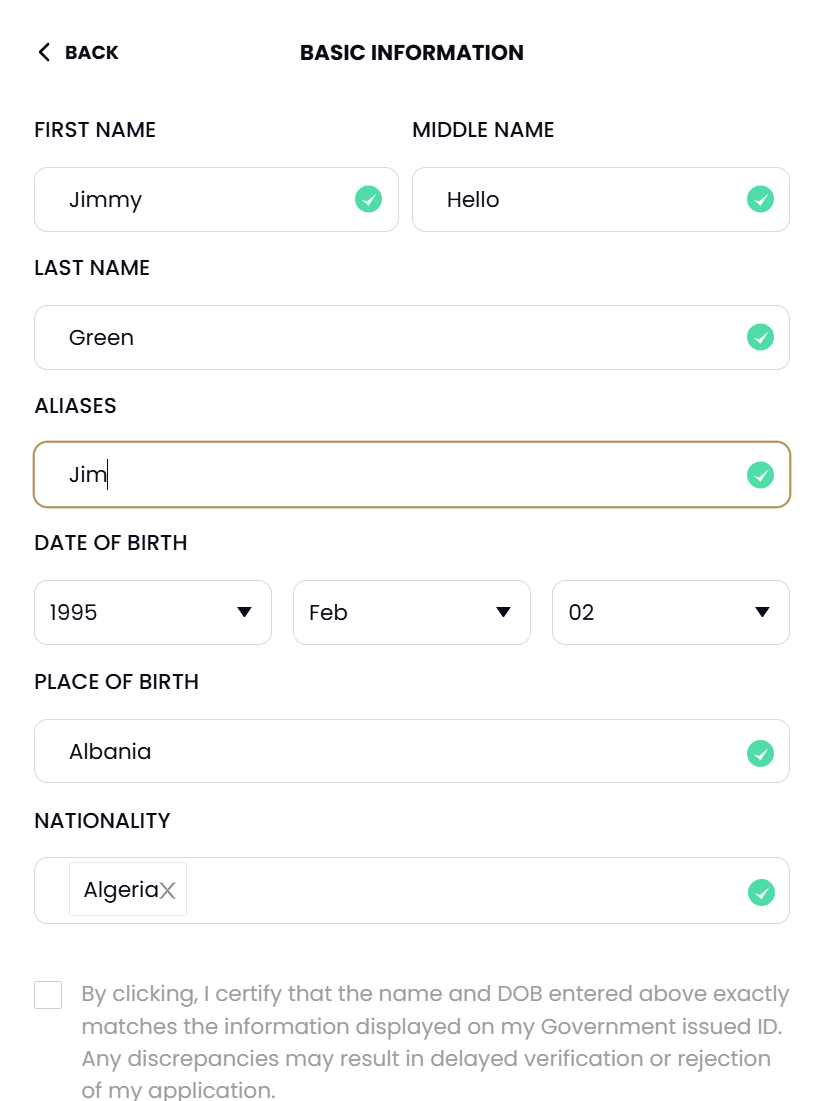
Task: Open the birth month Feb dropdown
Action: click(x=412, y=612)
